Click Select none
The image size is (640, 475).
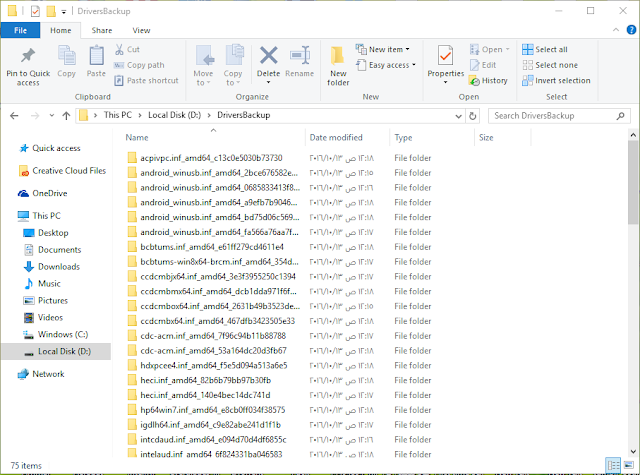(550, 65)
